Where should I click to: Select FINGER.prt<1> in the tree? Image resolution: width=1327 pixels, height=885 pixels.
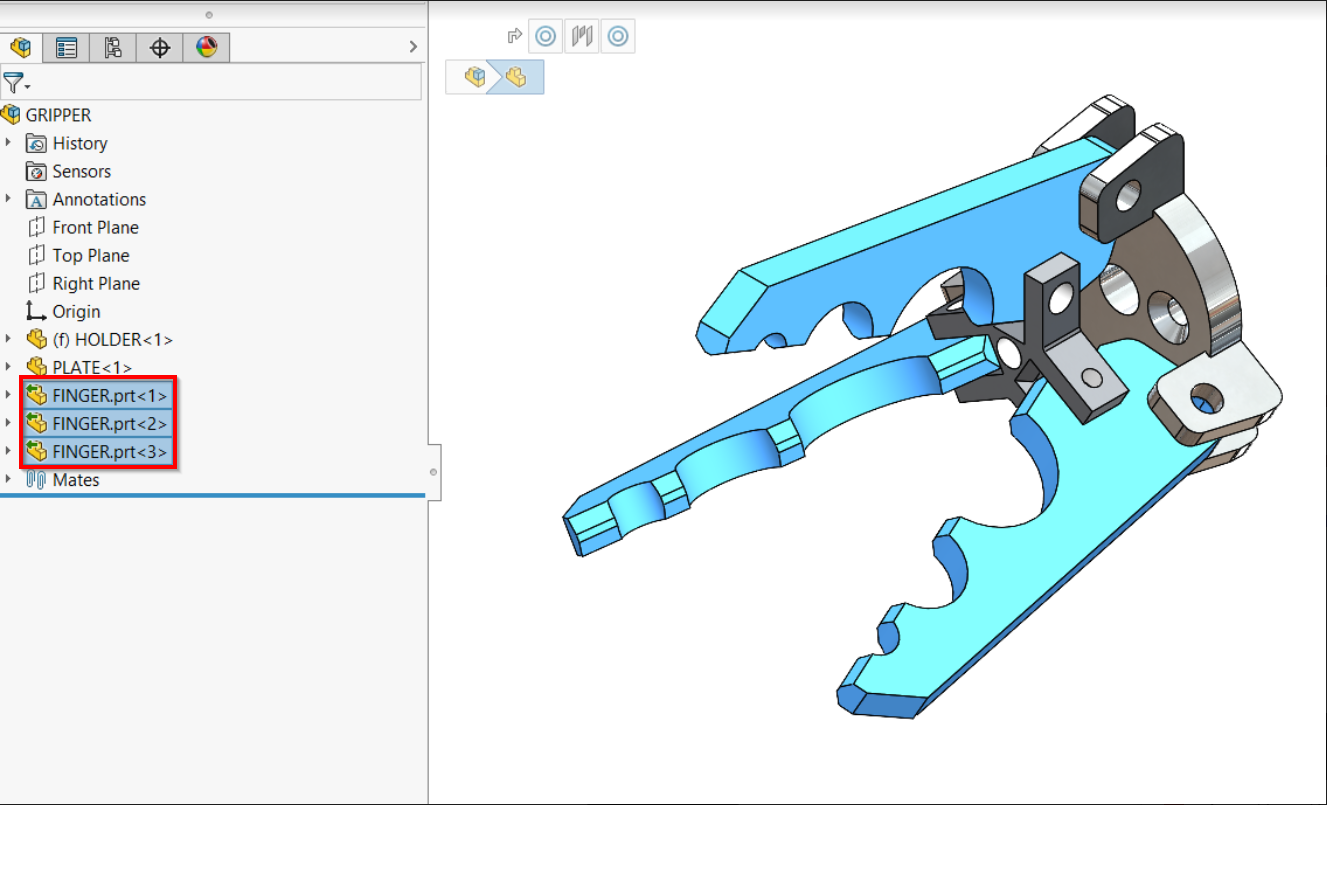110,395
